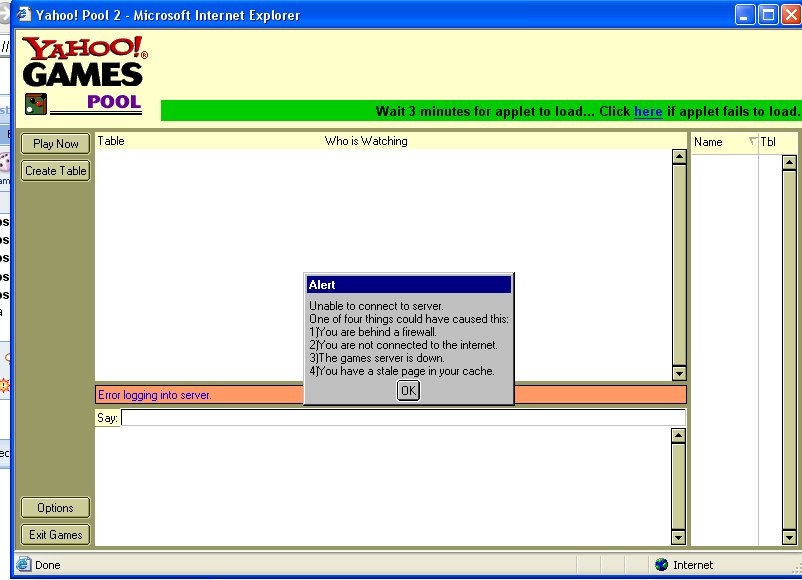Click OK in the Alert dialog
Screen dimensions: 802x580
(x=408, y=391)
